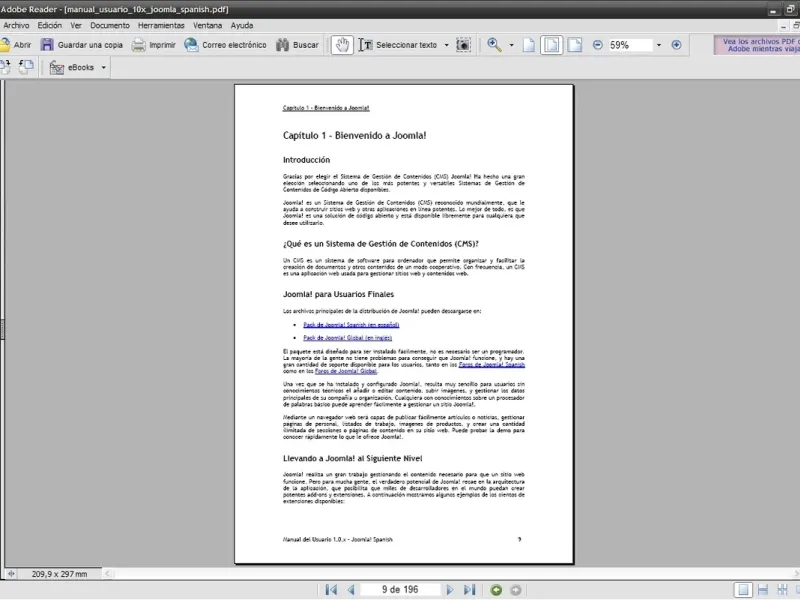800x600 pixels.
Task: Open the Herramientas menu
Action: click(161, 25)
